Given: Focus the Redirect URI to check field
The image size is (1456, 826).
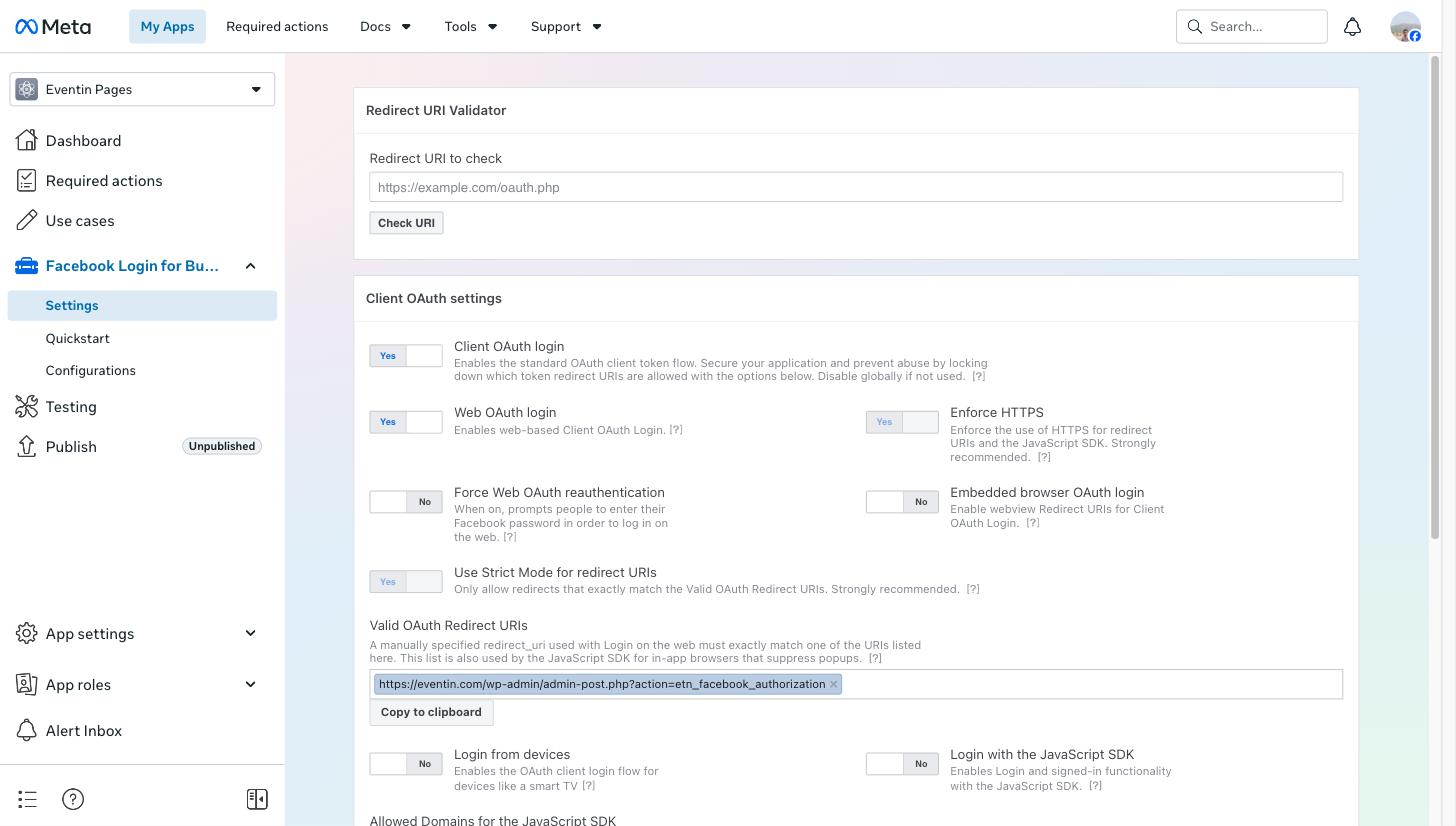Looking at the screenshot, I should point(856,187).
